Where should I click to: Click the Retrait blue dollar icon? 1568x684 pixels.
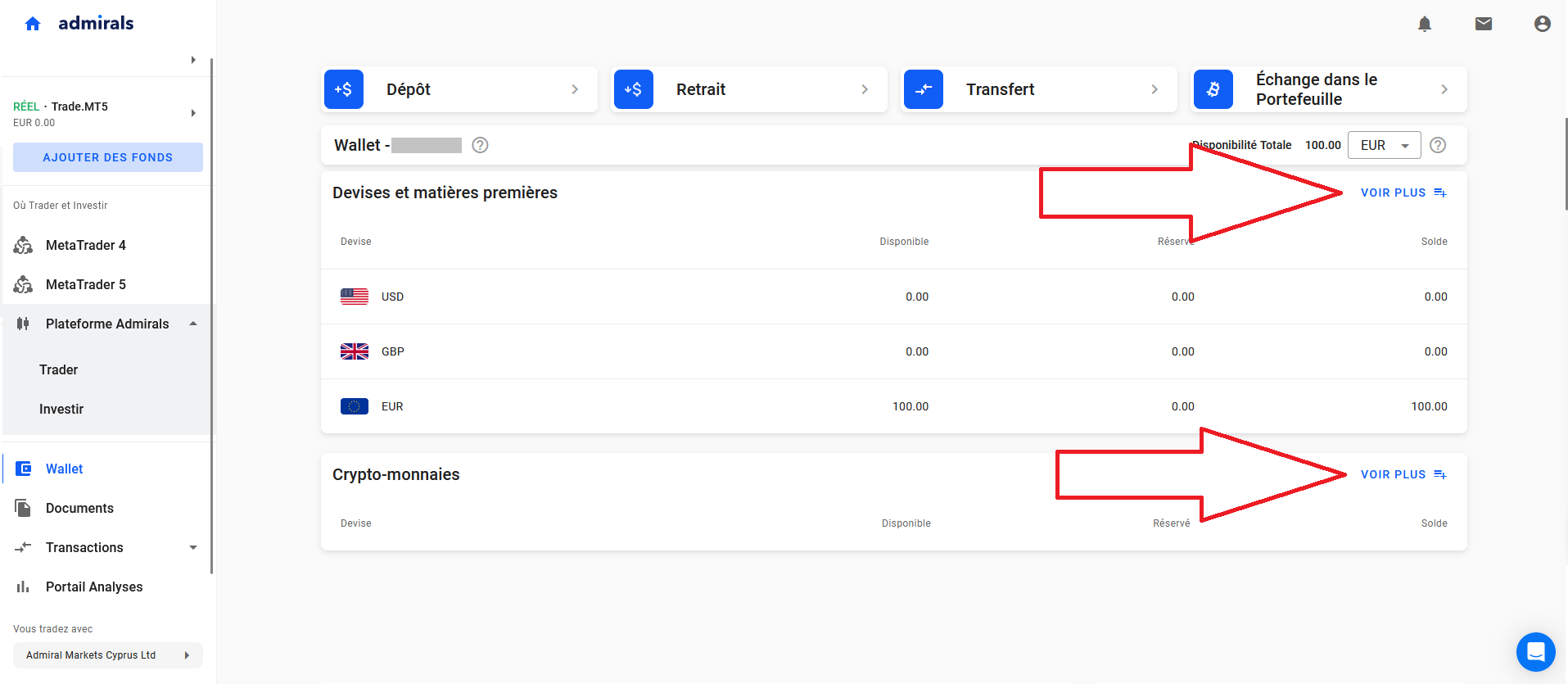(634, 89)
